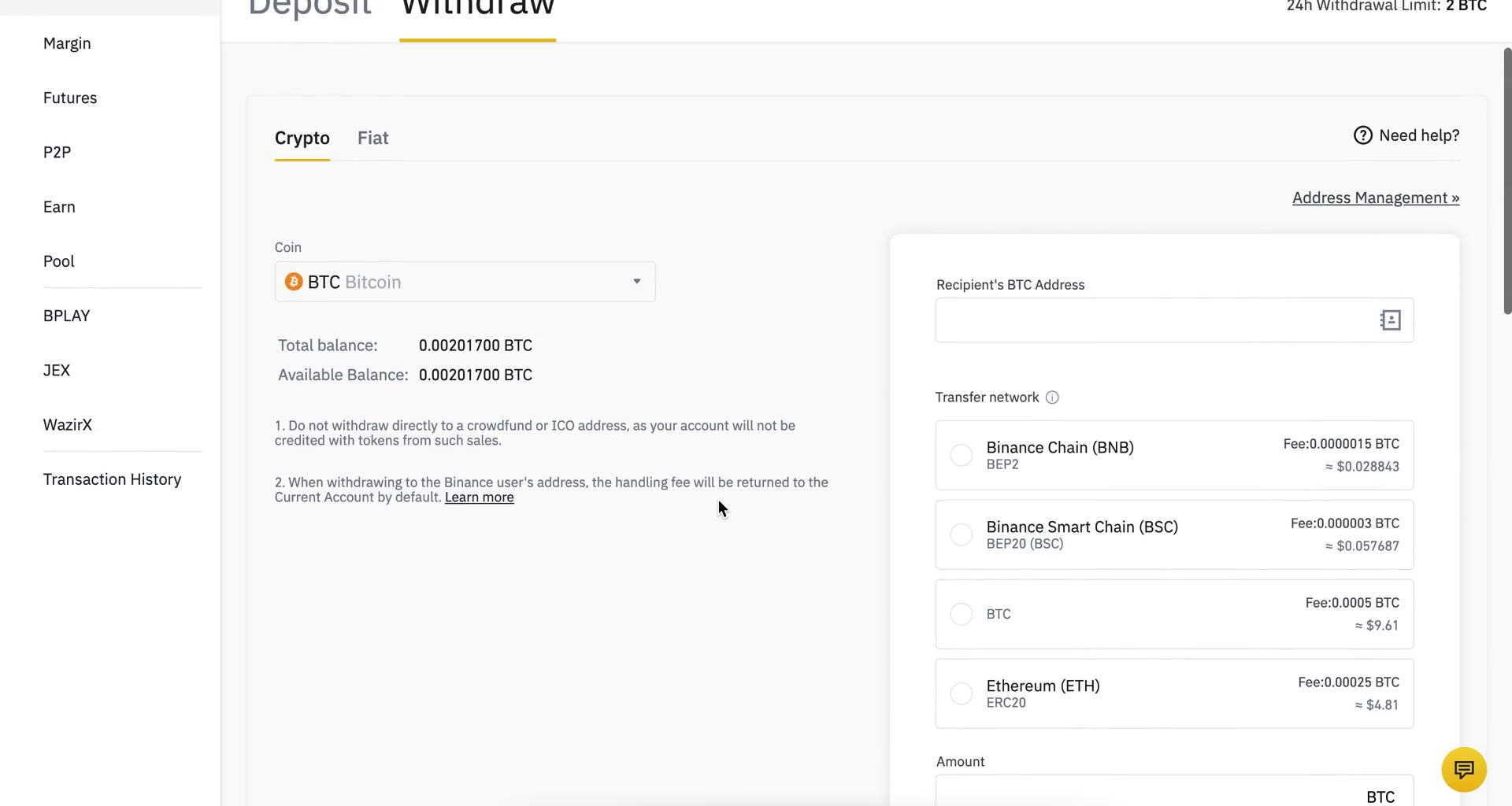
Task: Select BTC network radio button
Action: point(961,614)
